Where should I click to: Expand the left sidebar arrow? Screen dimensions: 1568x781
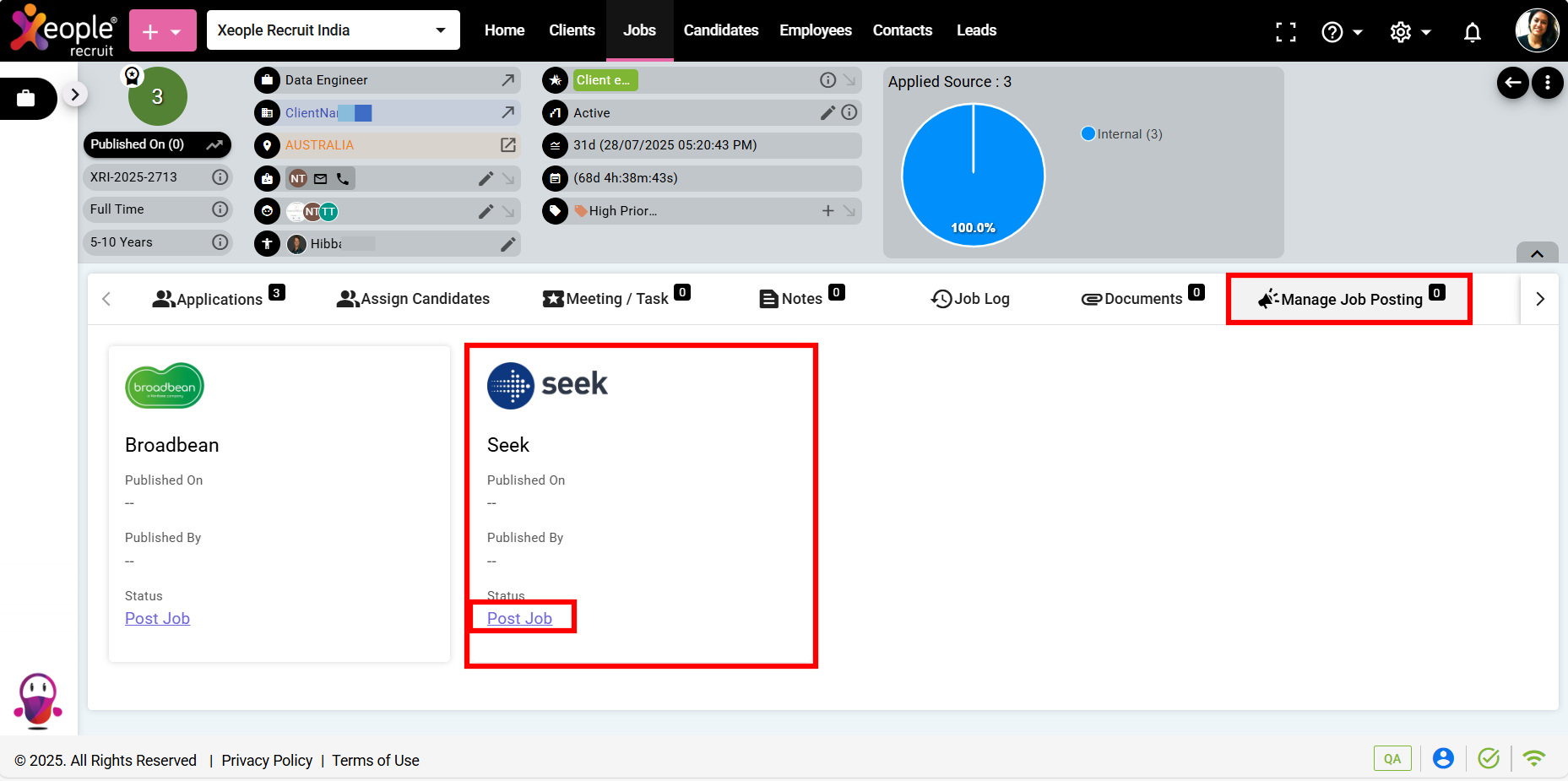coord(74,95)
